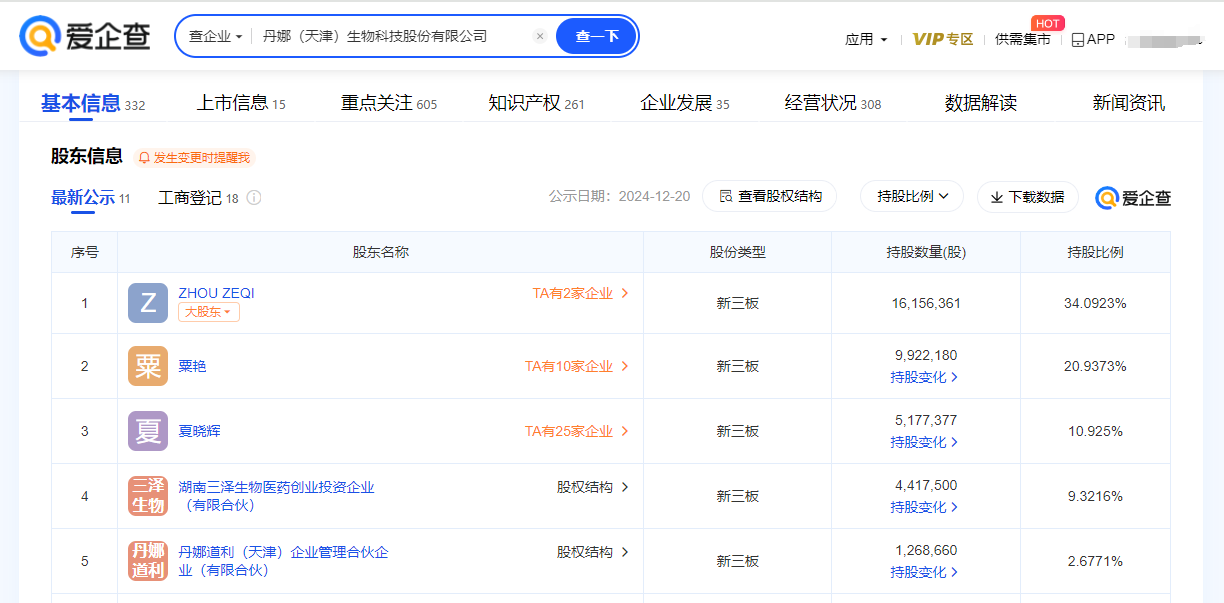This screenshot has width=1224, height=603.
Task: Open the 数据解读 tab
Action: click(x=981, y=103)
